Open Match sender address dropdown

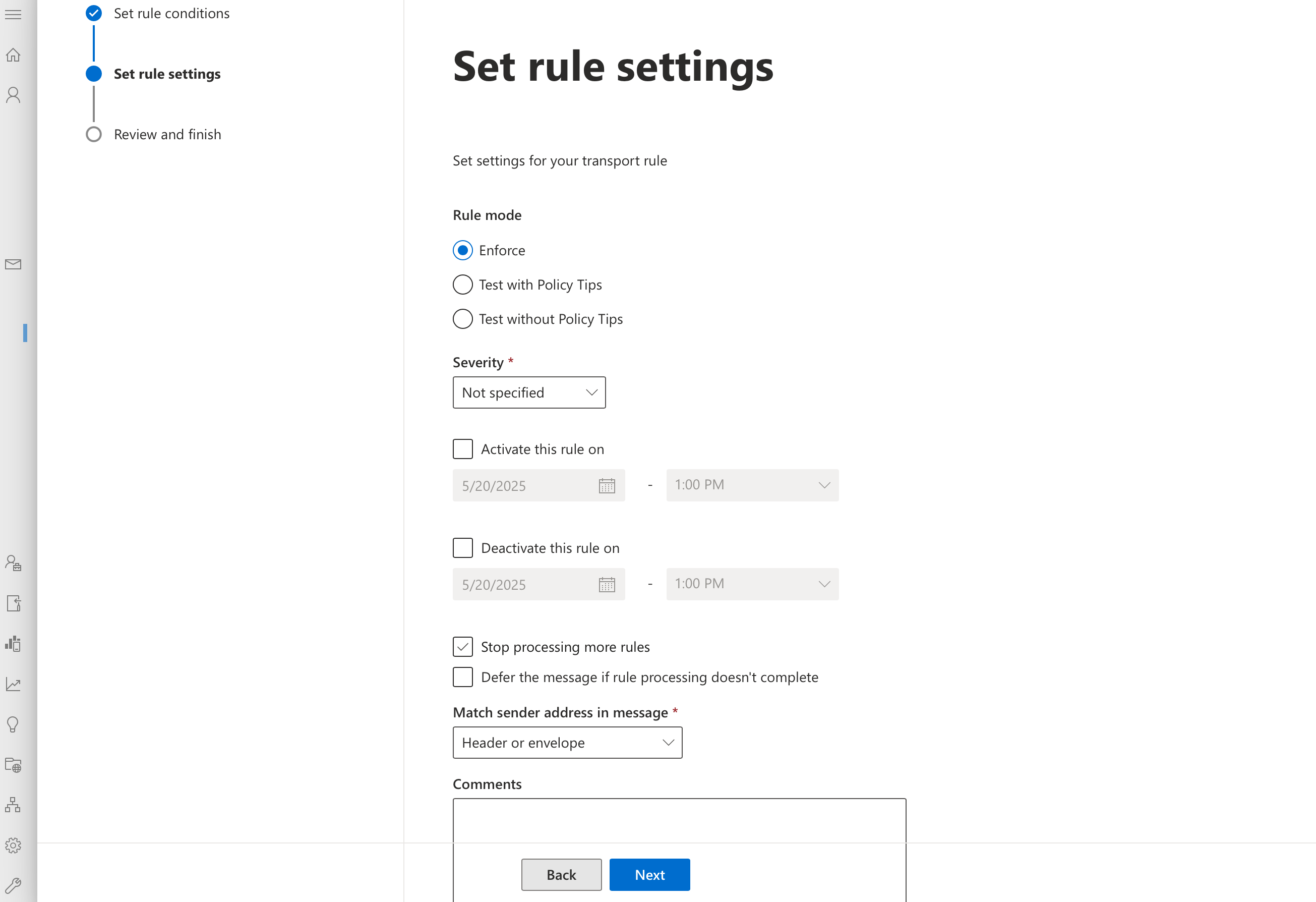pyautogui.click(x=567, y=743)
